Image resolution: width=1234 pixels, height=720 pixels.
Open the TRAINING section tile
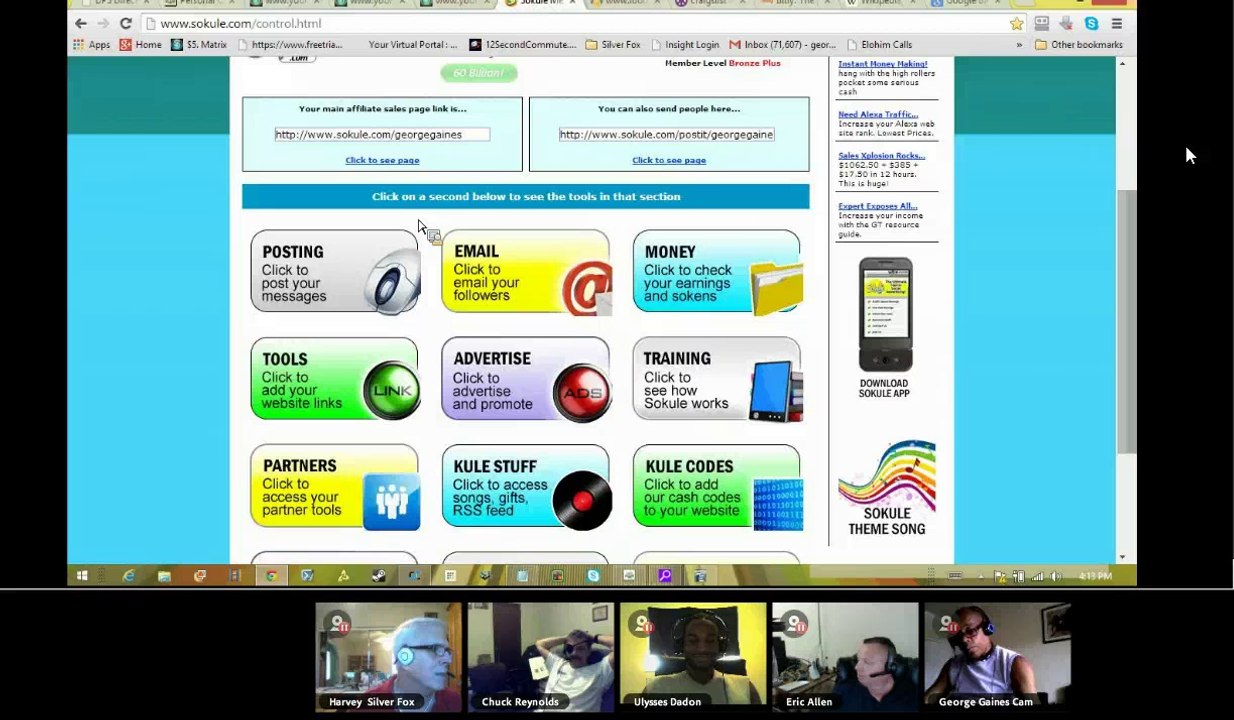coord(717,379)
